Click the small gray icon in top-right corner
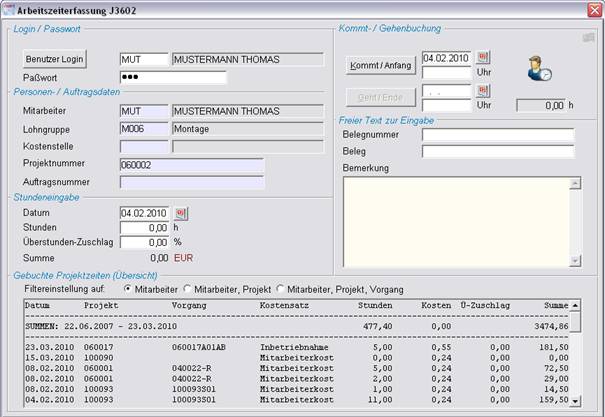 click(x=588, y=37)
